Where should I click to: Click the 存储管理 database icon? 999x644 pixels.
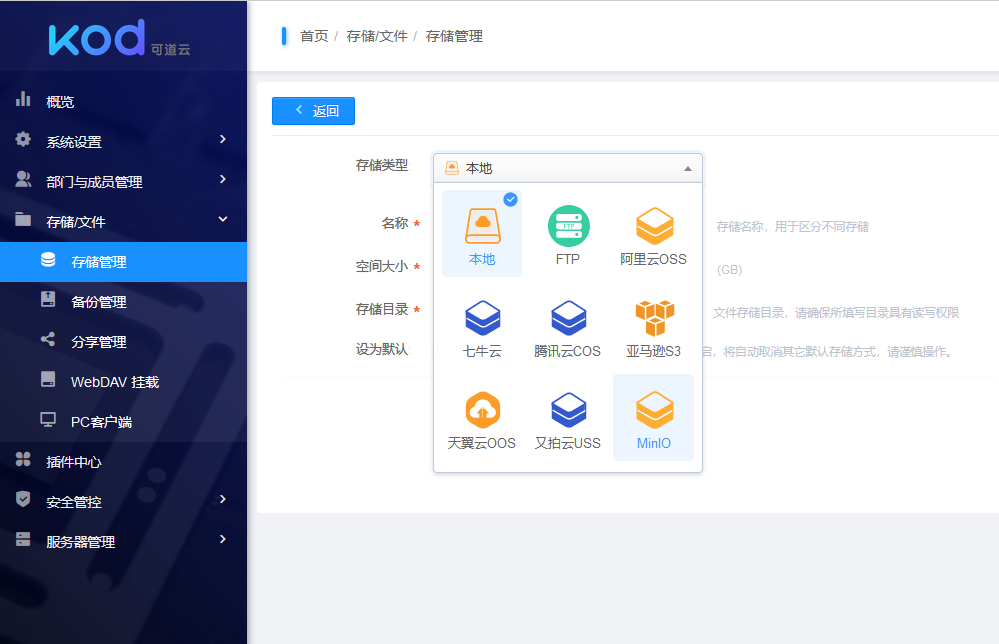(x=48, y=260)
